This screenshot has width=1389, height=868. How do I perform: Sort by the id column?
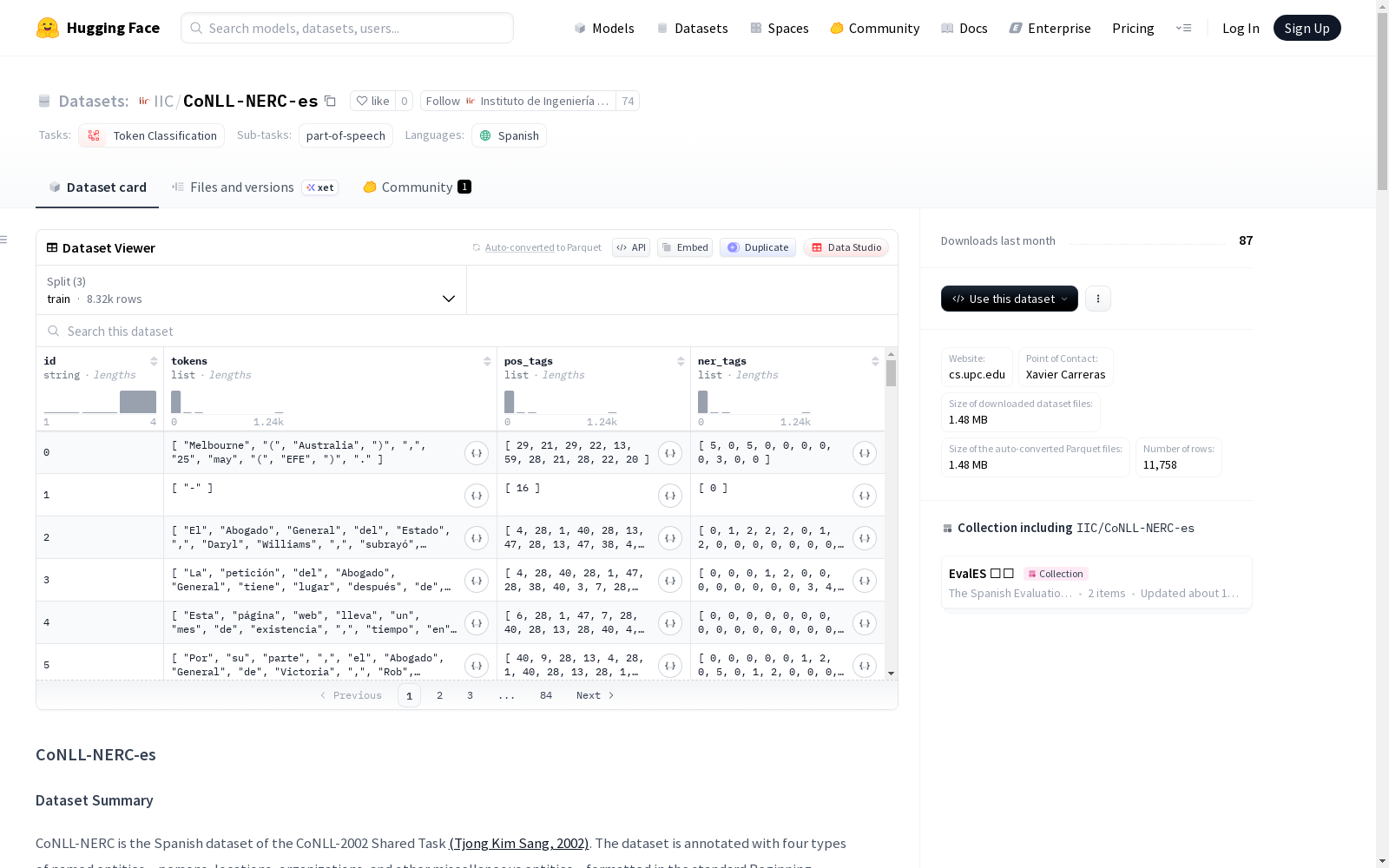click(x=154, y=361)
